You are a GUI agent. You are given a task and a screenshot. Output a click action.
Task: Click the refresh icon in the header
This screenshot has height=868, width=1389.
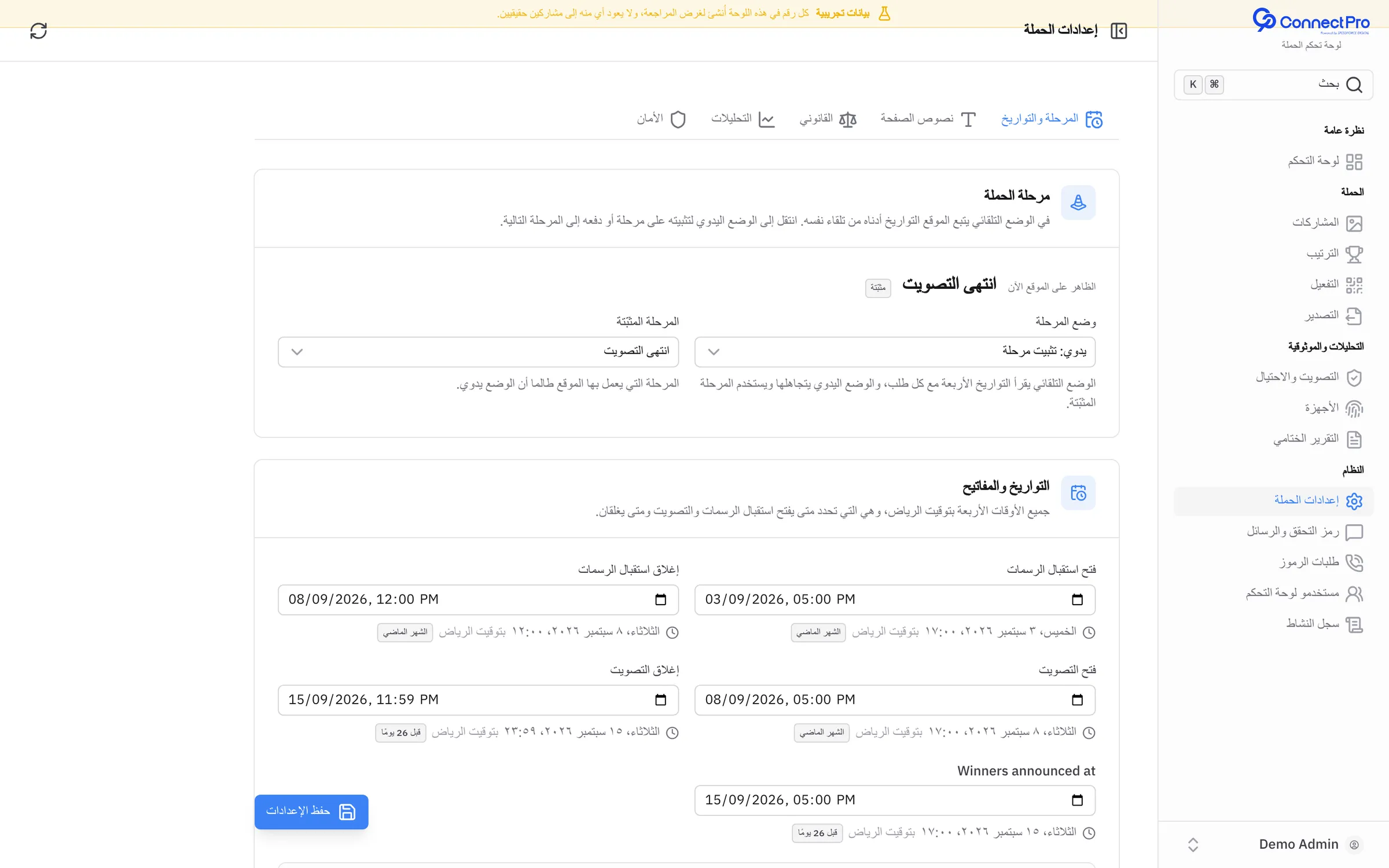[x=38, y=31]
